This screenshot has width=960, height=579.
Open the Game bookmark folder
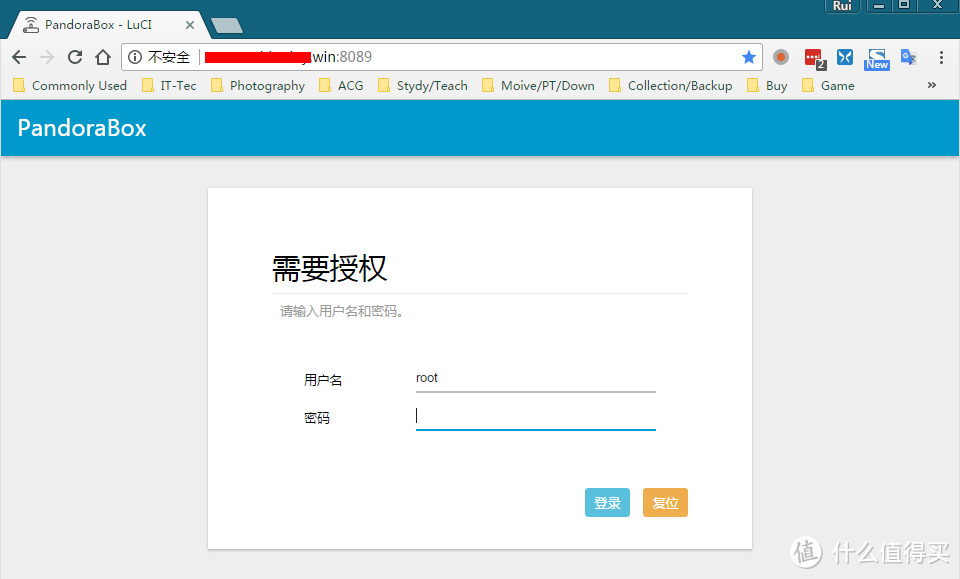(828, 86)
